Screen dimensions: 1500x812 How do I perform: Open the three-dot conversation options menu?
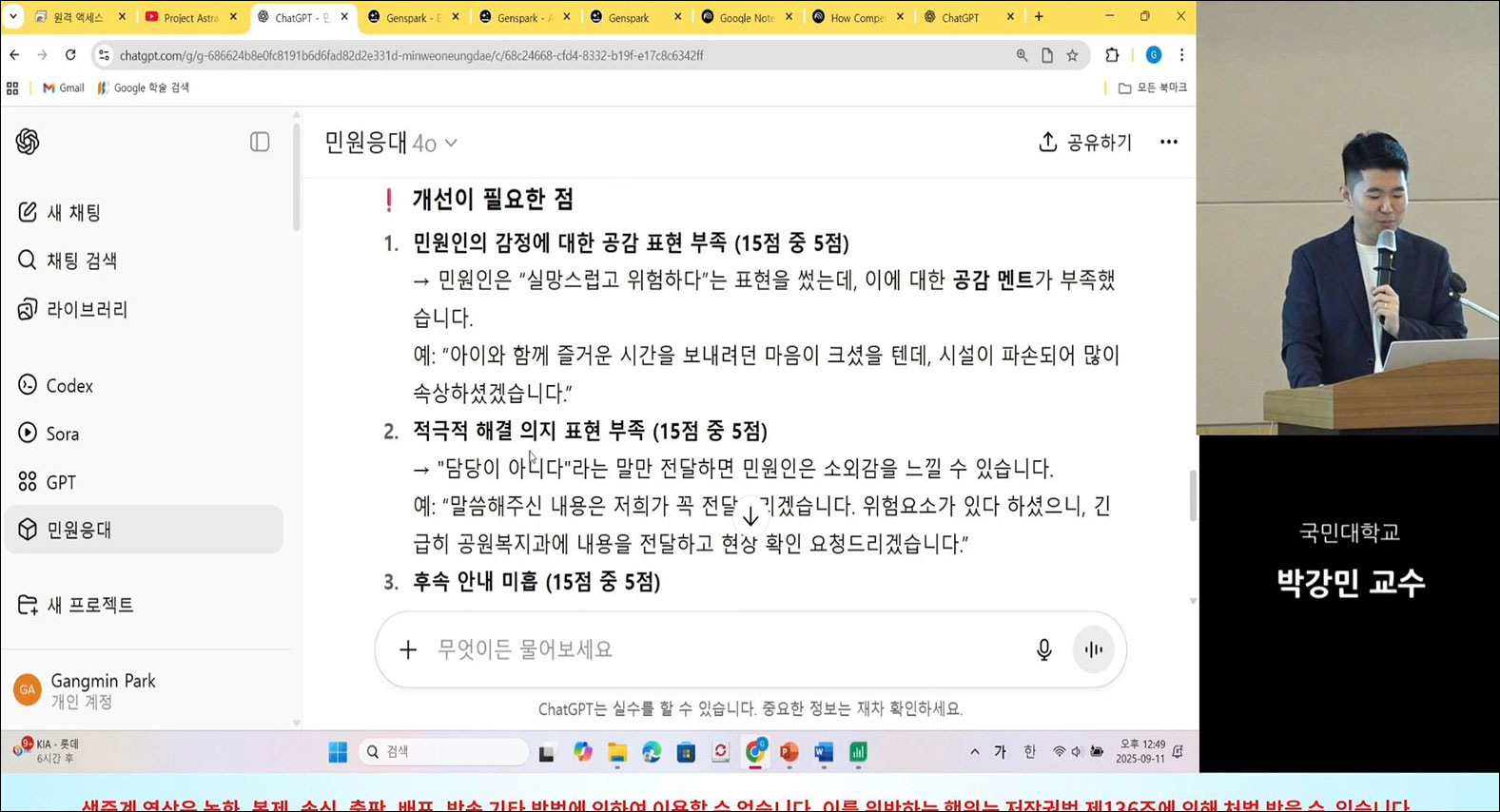pyautogui.click(x=1168, y=143)
